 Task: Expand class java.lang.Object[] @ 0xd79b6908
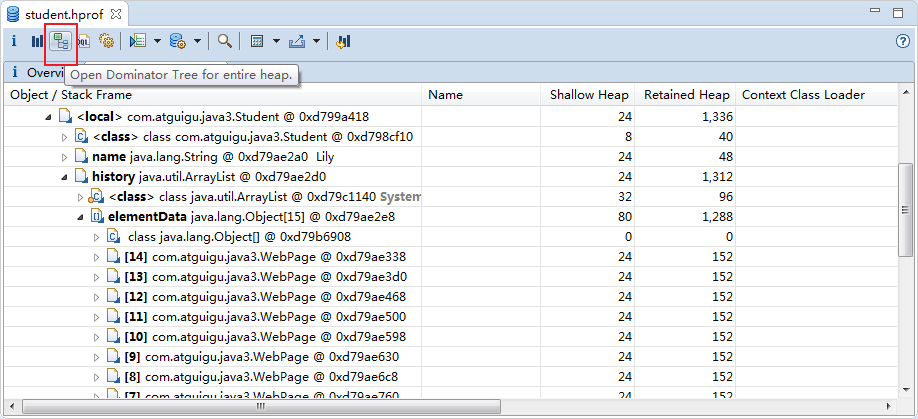coord(97,237)
